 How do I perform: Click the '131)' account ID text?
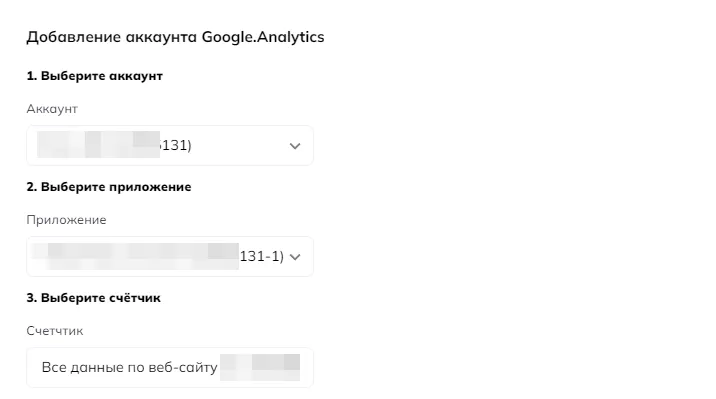[176, 146]
